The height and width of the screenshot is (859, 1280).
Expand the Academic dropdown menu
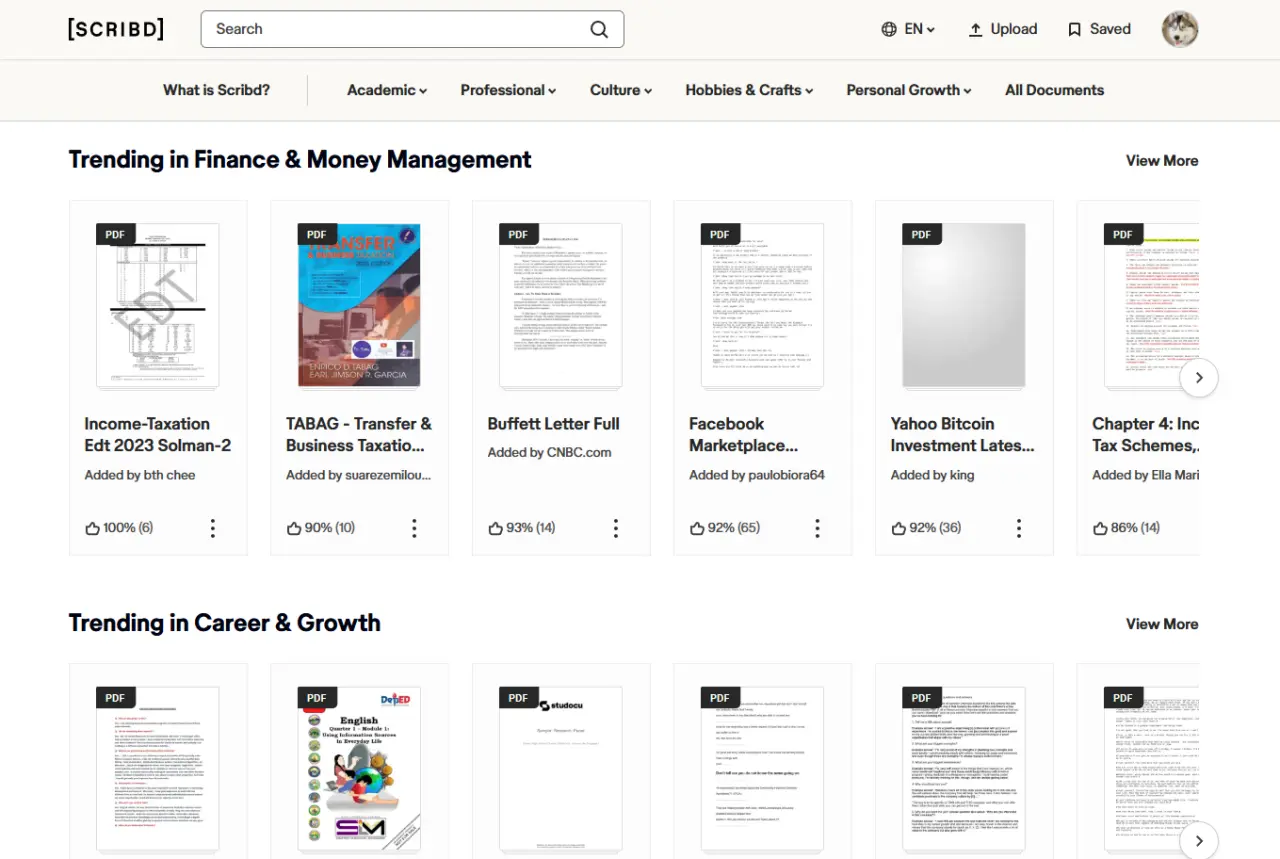click(x=387, y=90)
